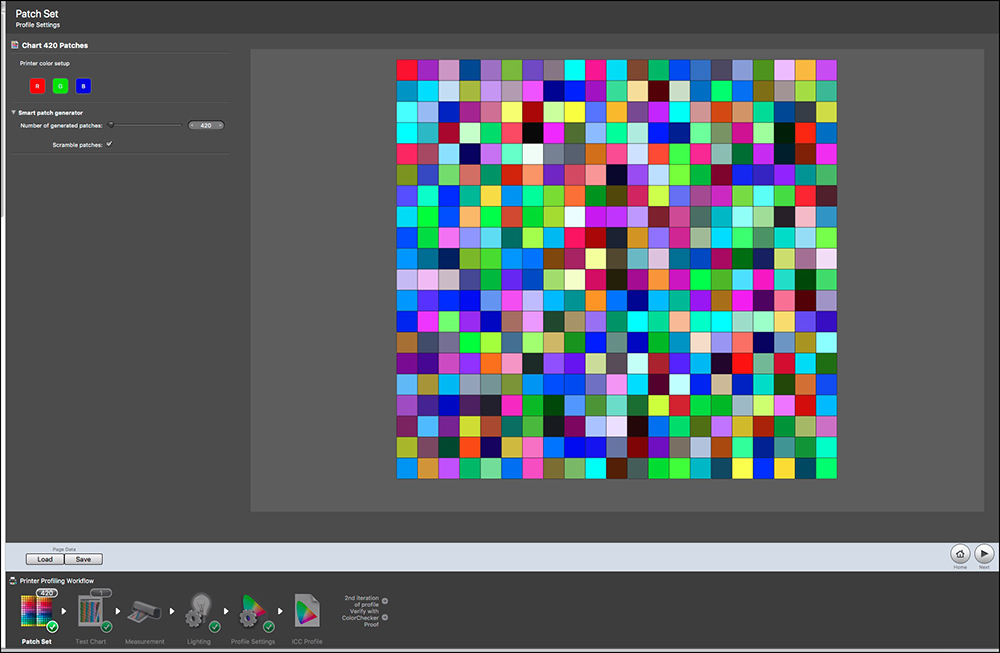The image size is (1000, 653).
Task: Save the page data
Action: click(x=83, y=559)
